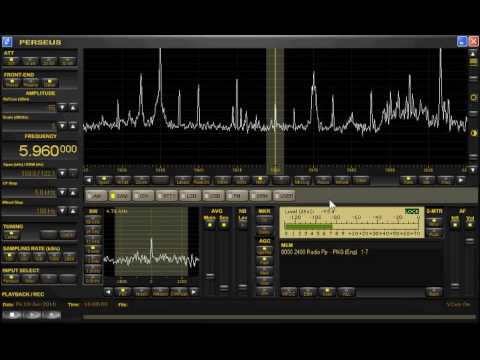The image size is (480, 360).
Task: Select the SAM demodulation mode
Action: click(120, 196)
